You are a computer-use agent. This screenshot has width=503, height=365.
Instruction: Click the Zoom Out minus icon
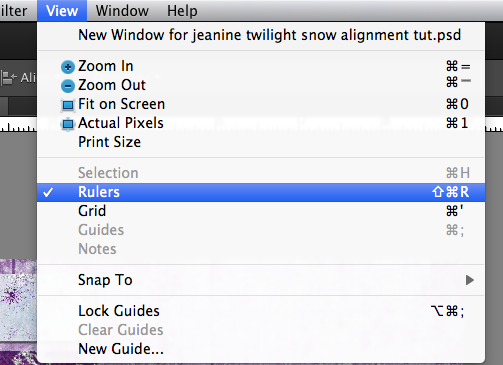68,86
